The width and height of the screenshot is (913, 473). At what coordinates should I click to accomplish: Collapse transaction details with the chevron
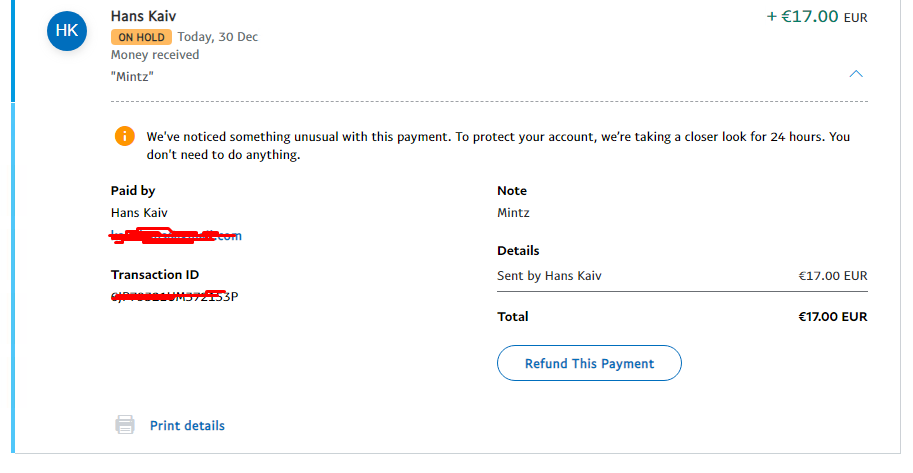855,74
